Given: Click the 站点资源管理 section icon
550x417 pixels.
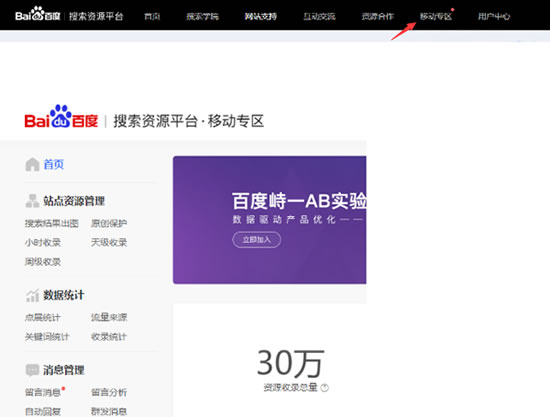Looking at the screenshot, I should pyautogui.click(x=32, y=201).
